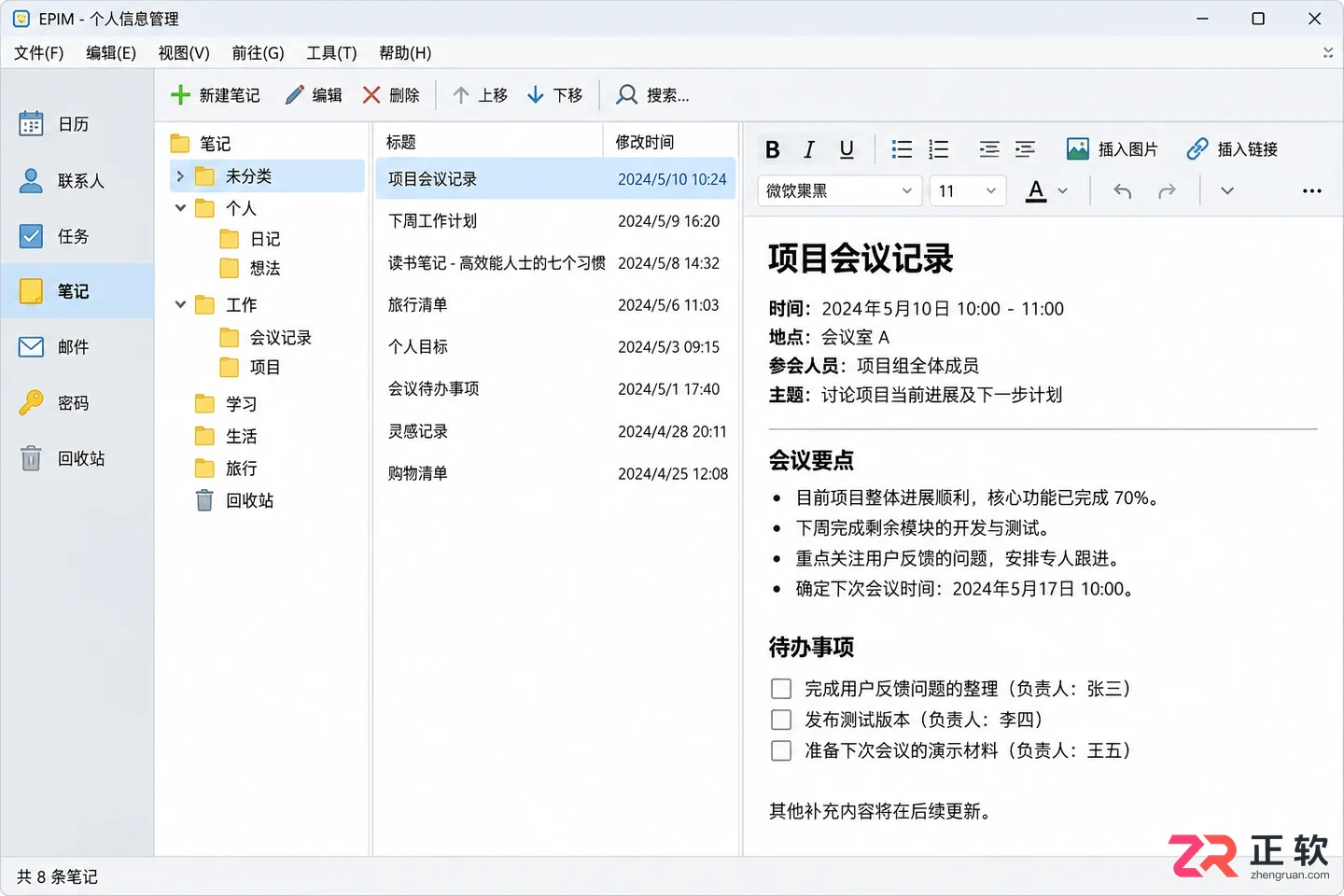
Task: Open the 微软雅黑 font dropdown
Action: [840, 190]
